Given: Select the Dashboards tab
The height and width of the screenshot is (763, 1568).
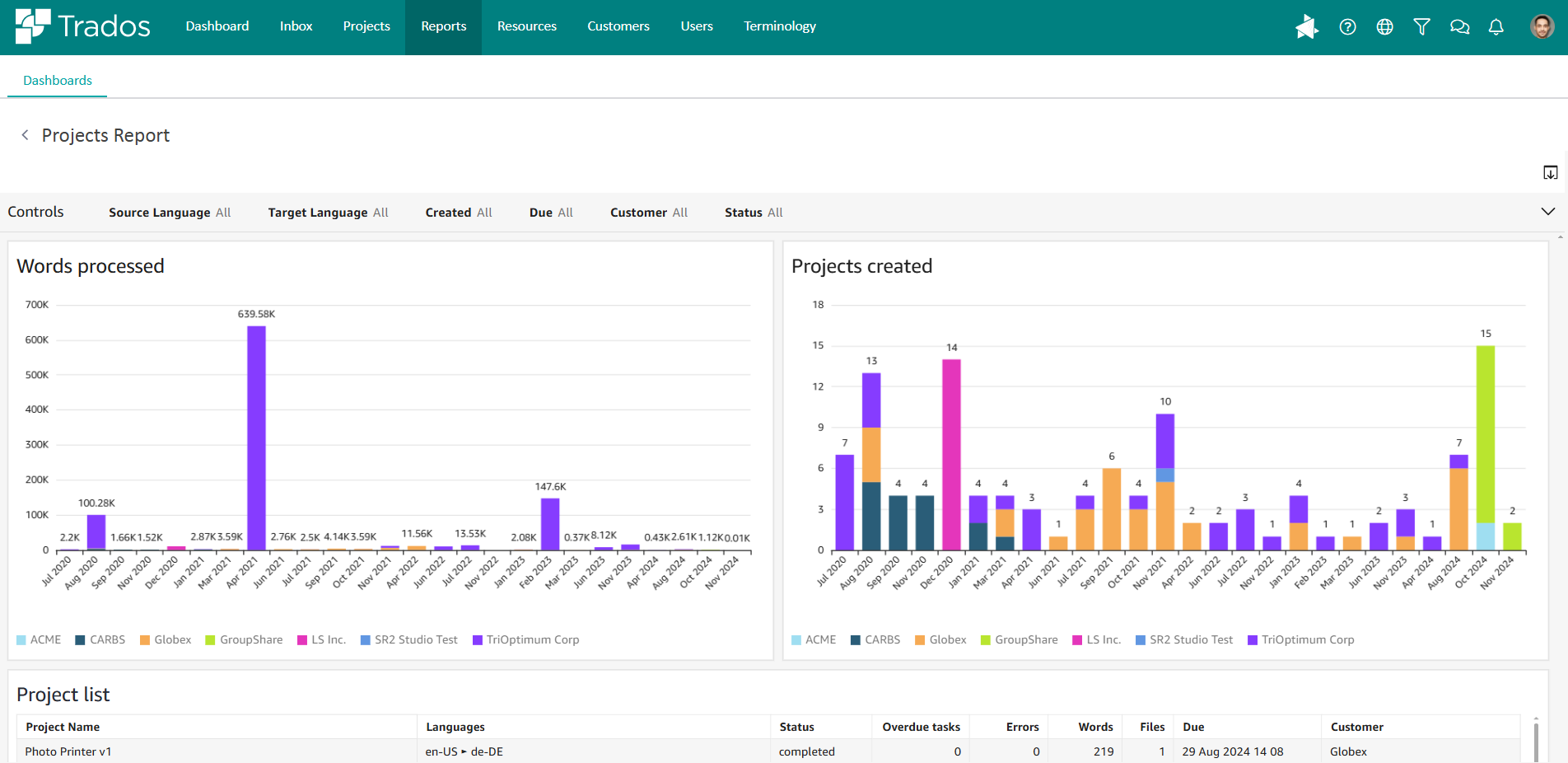Looking at the screenshot, I should [58, 81].
